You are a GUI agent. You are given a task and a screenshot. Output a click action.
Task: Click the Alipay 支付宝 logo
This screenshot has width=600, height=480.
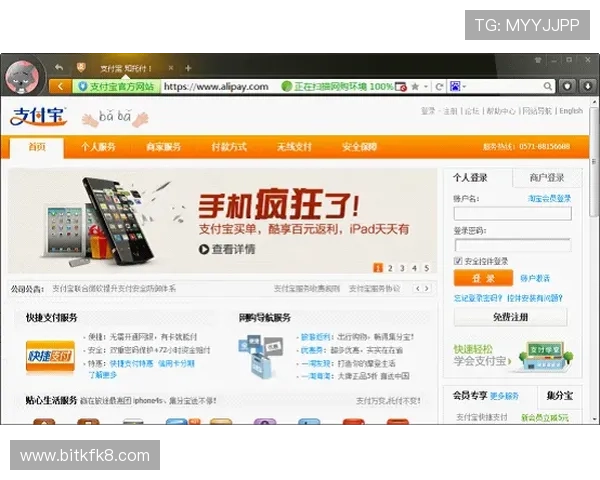(38, 116)
